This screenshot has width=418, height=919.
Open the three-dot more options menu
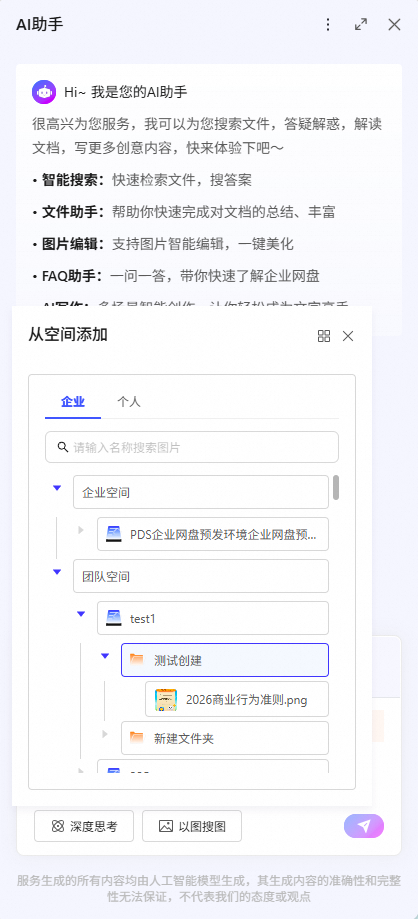[x=328, y=25]
